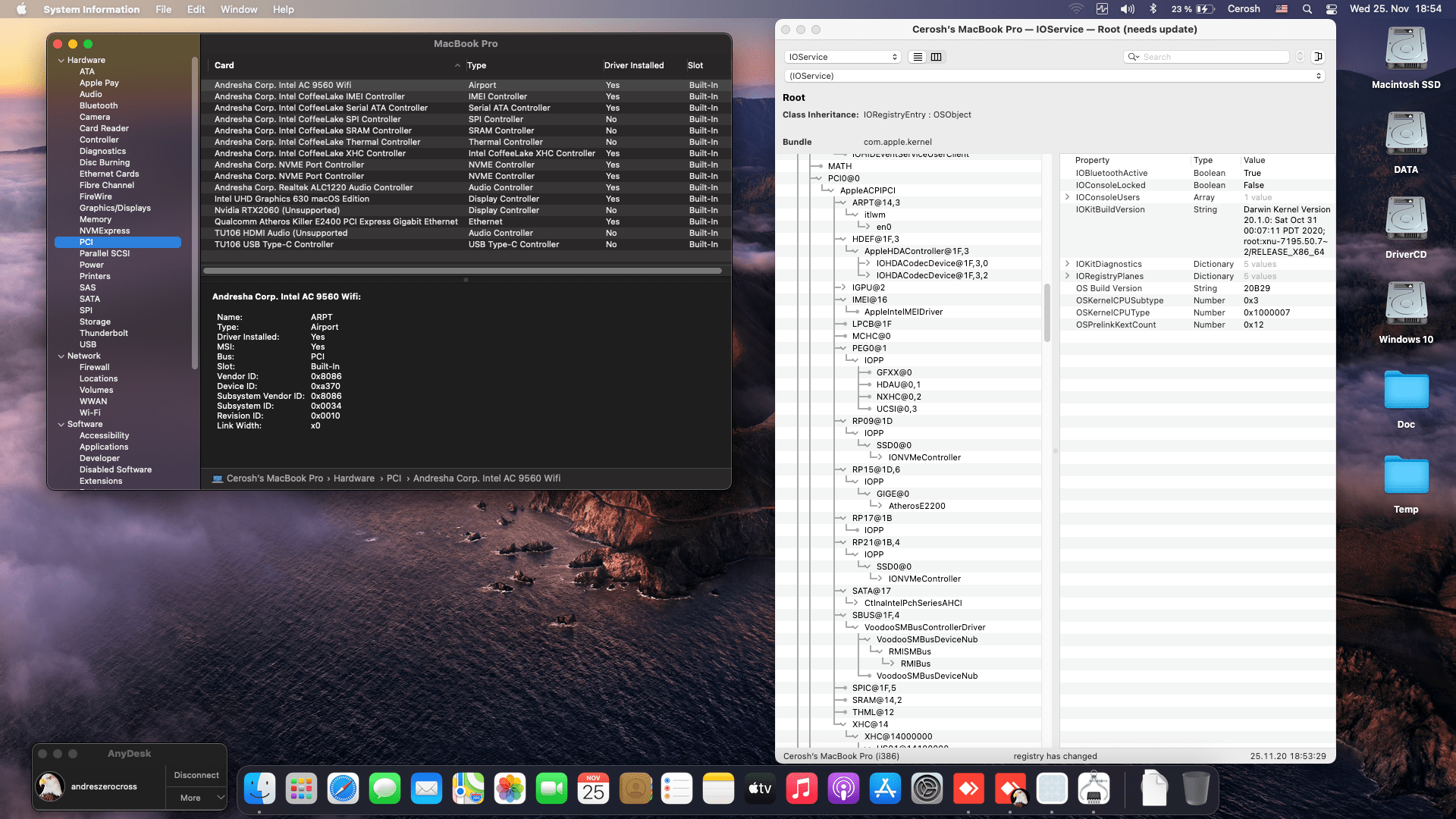Collapse the Hardware section in System Information
1456x819 pixels.
(61, 60)
